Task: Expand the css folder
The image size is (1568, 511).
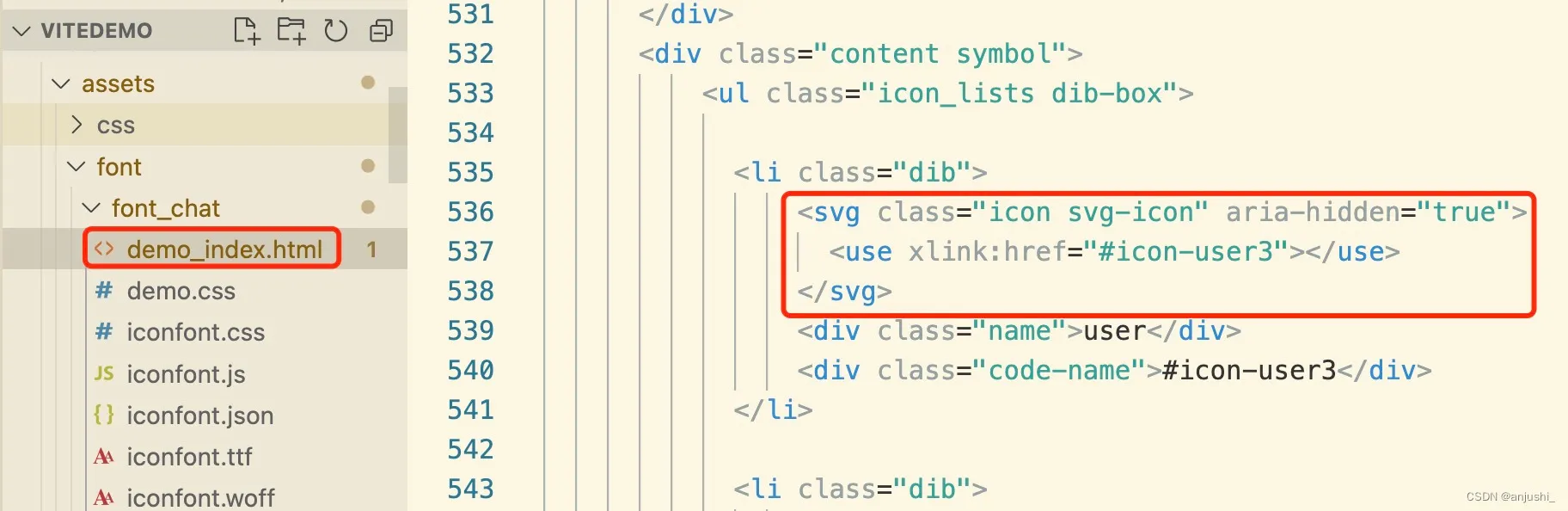Action: tap(77, 125)
